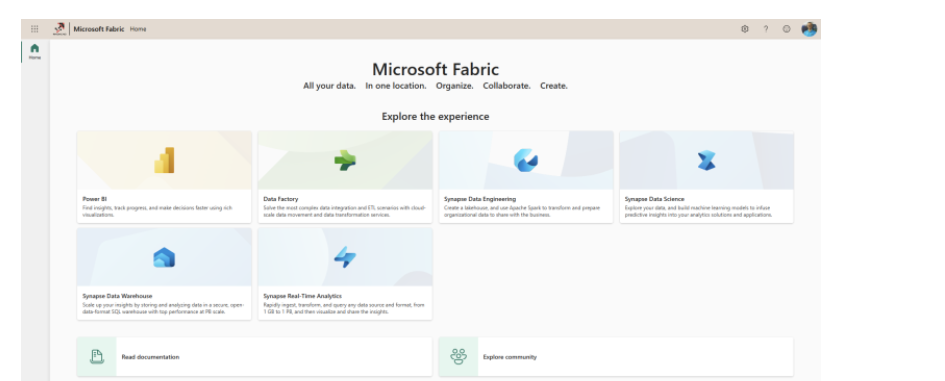The width and height of the screenshot is (945, 381).
Task: Click the Data Factory green icon
Action: [345, 160]
